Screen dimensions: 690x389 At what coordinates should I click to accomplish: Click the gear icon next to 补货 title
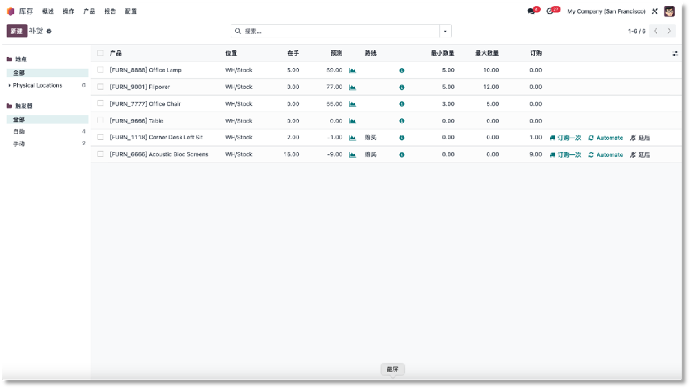(x=49, y=31)
